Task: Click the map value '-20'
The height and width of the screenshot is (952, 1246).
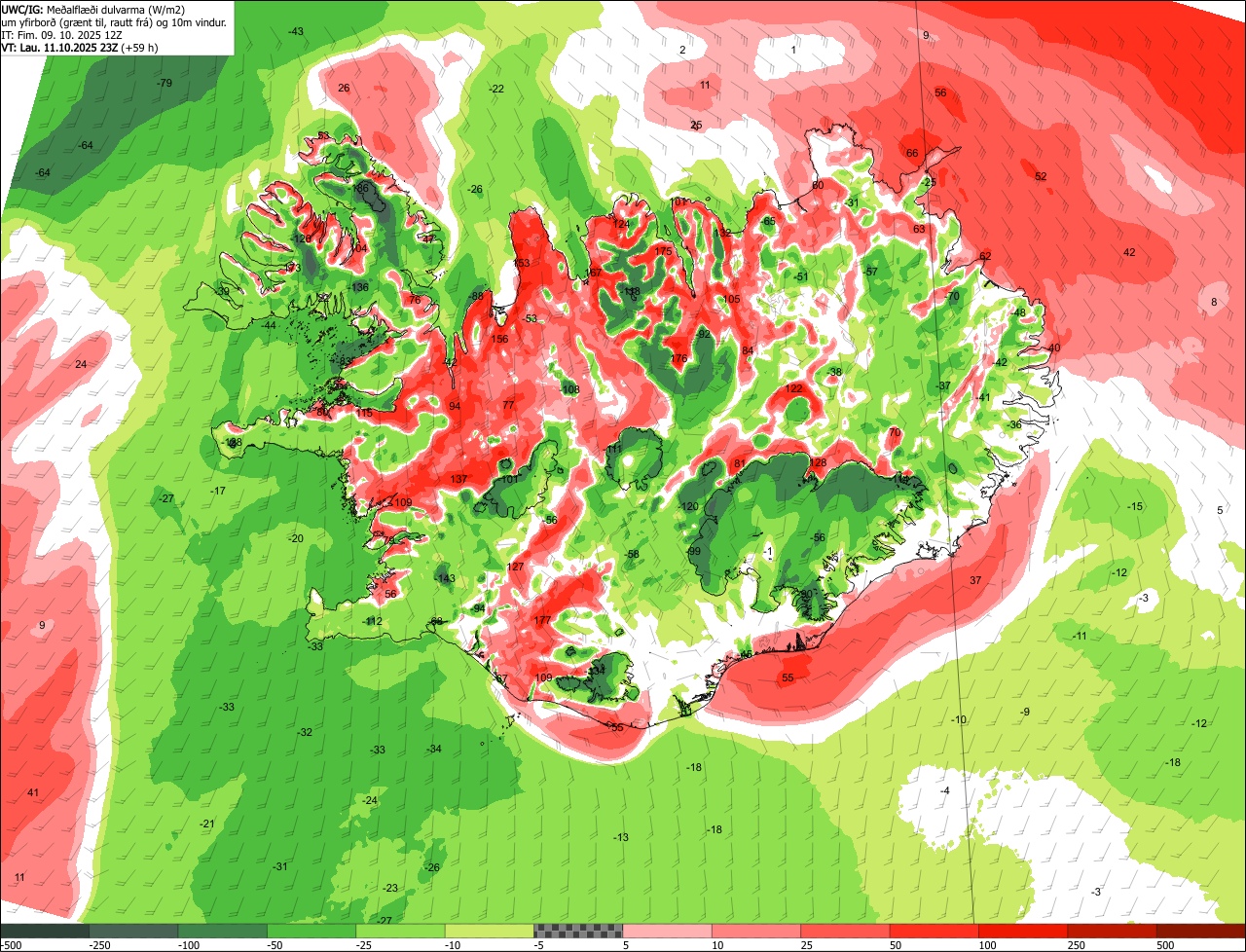Action: click(296, 538)
